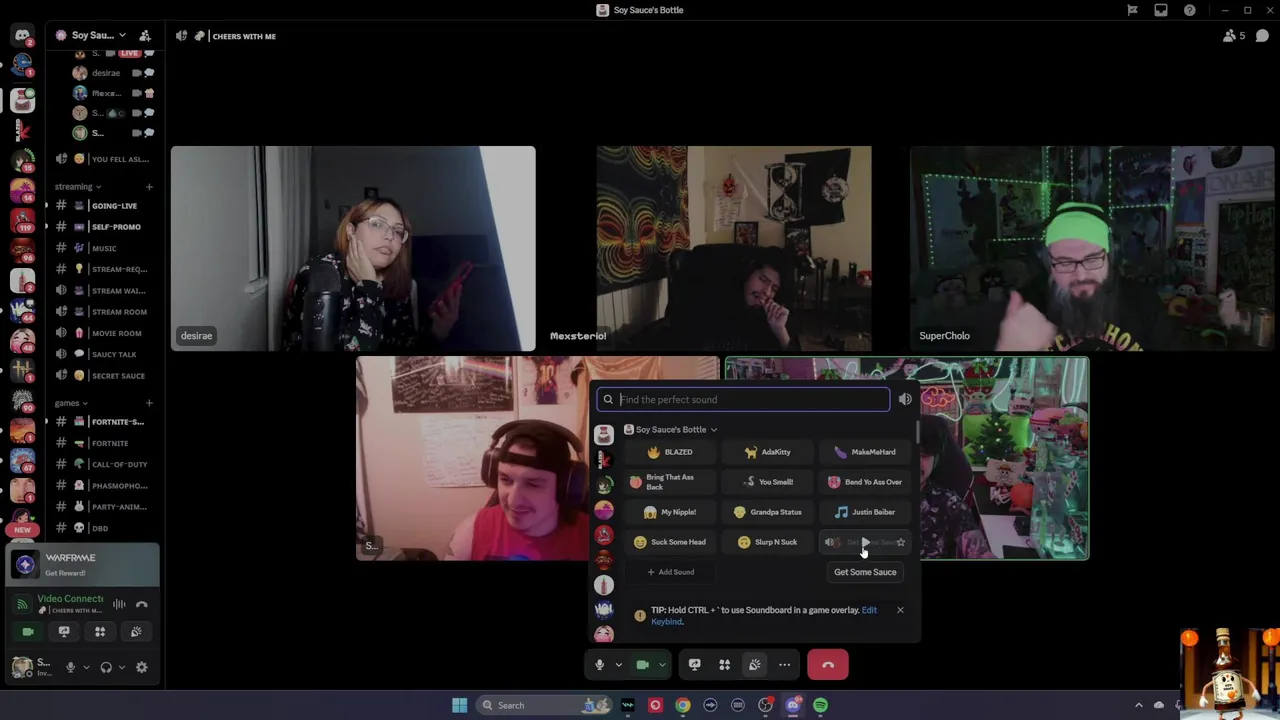The image size is (1280, 720).
Task: Deafen using headphones icon in user panel
Action: click(106, 667)
